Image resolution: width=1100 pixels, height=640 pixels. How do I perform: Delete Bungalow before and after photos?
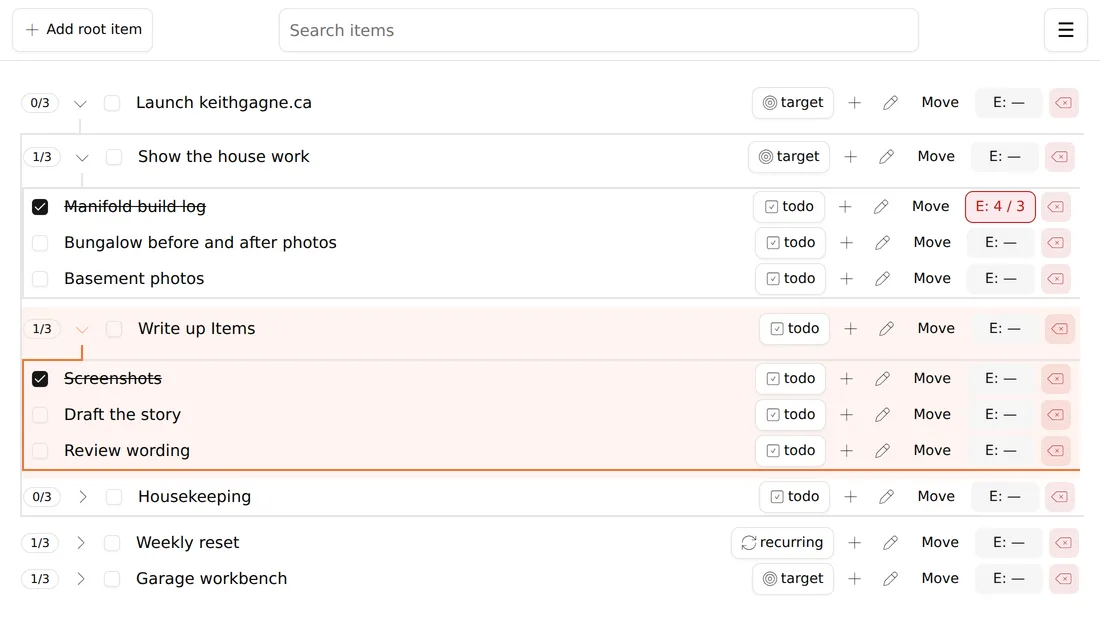click(x=1055, y=243)
